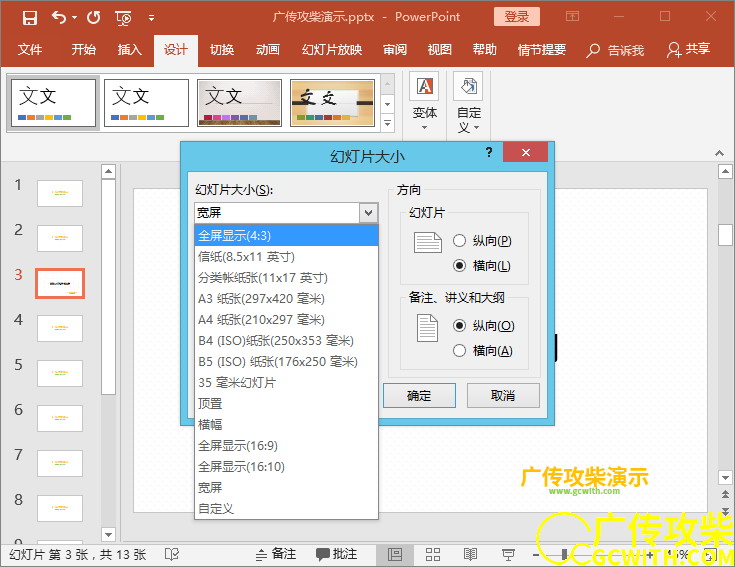Click the editor vertical scrollbar up arrow

coord(725,172)
